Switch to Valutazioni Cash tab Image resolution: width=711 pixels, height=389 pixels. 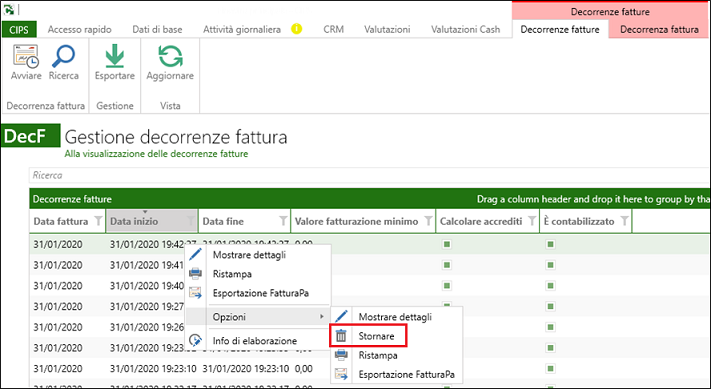tap(465, 29)
